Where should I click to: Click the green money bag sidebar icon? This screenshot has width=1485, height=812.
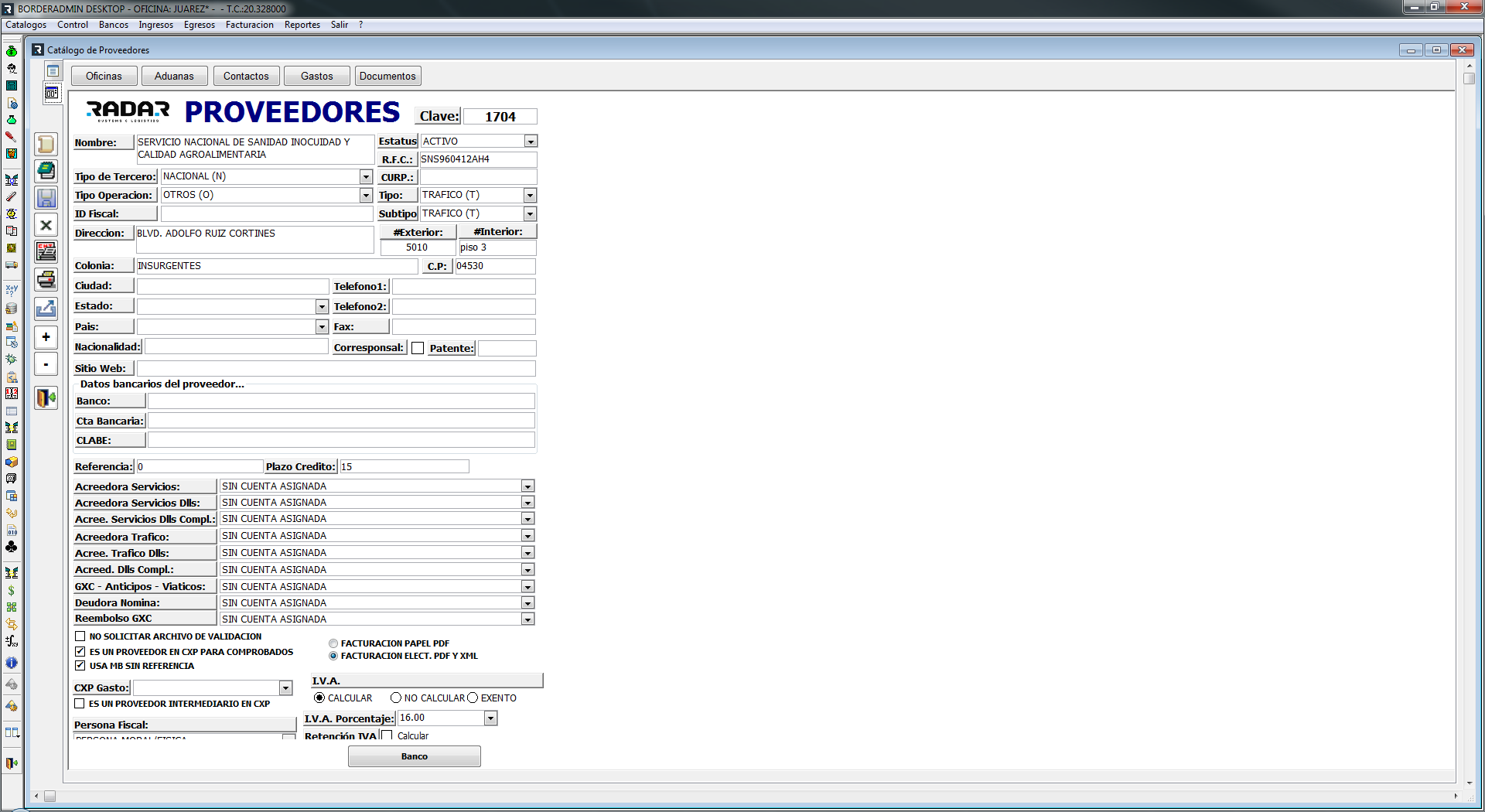coord(11,51)
